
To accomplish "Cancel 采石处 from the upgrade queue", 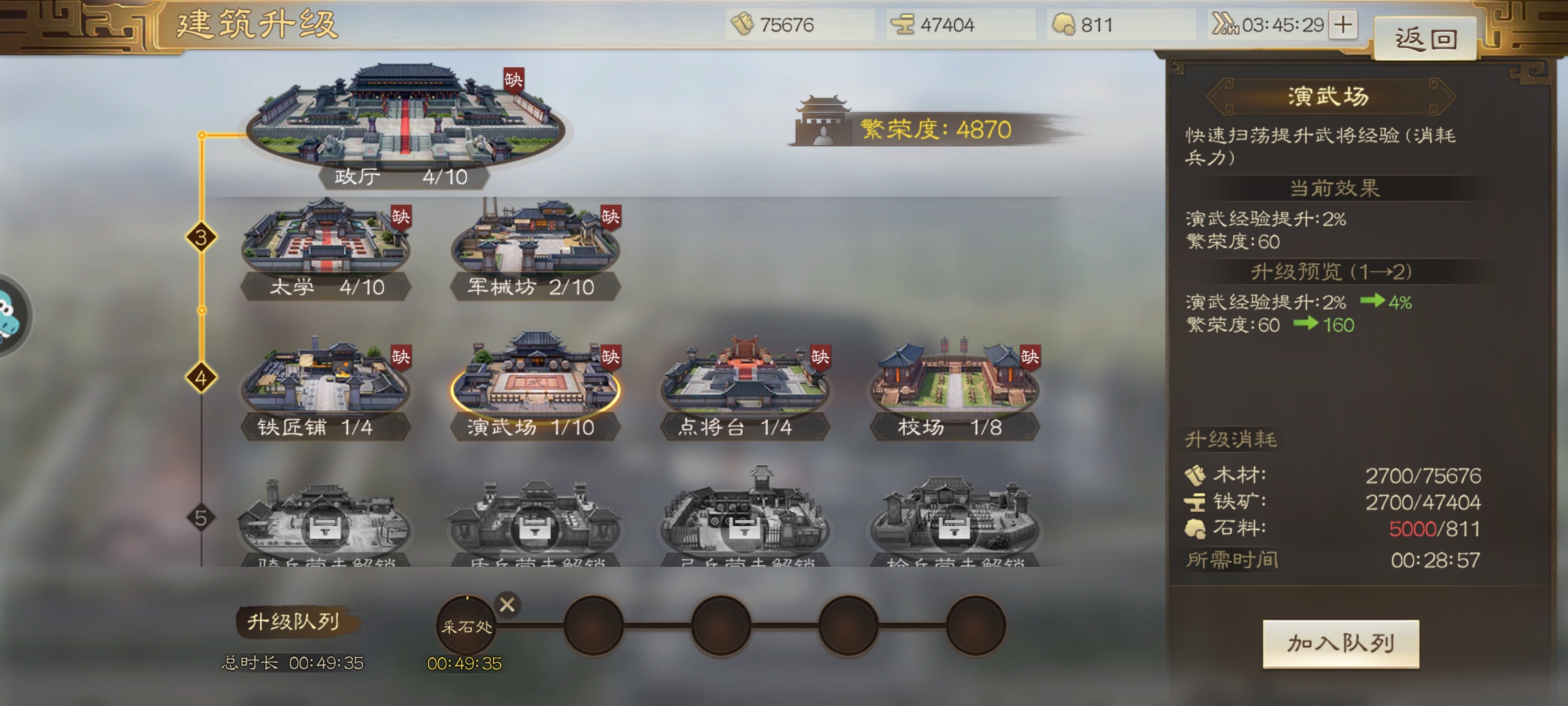I will coord(507,605).
